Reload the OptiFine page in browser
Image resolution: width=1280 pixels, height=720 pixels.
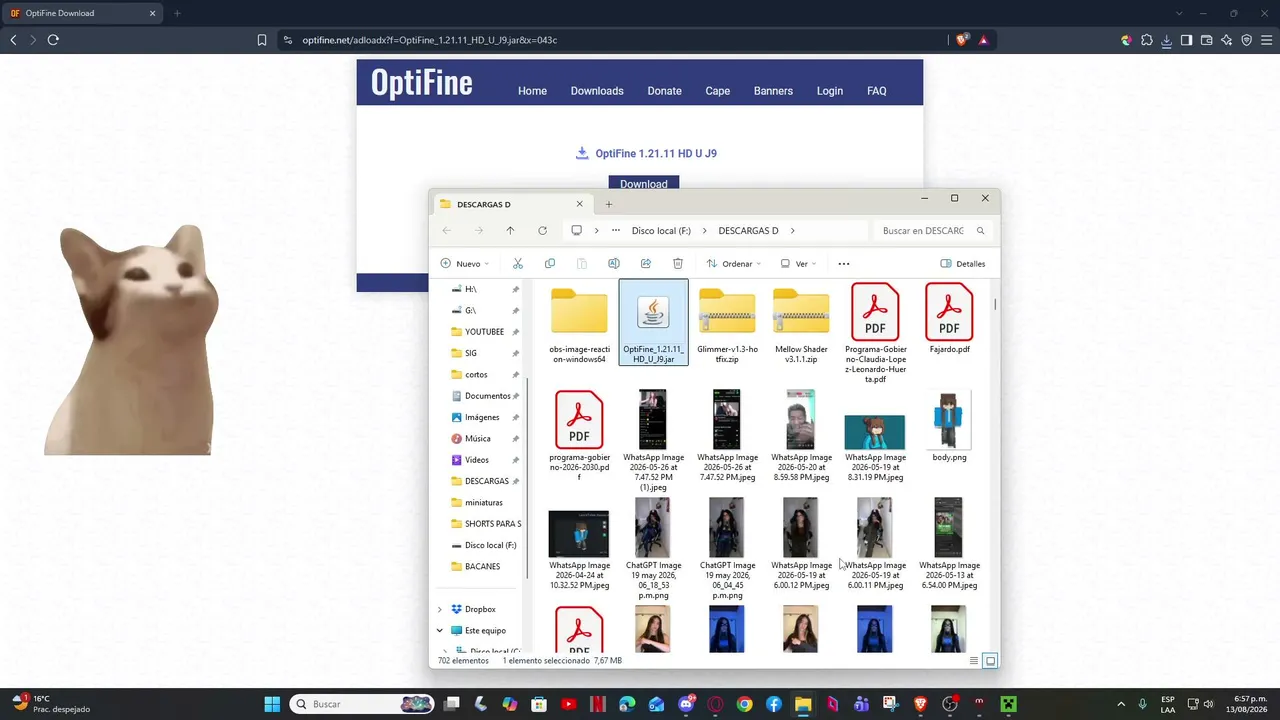click(x=53, y=40)
